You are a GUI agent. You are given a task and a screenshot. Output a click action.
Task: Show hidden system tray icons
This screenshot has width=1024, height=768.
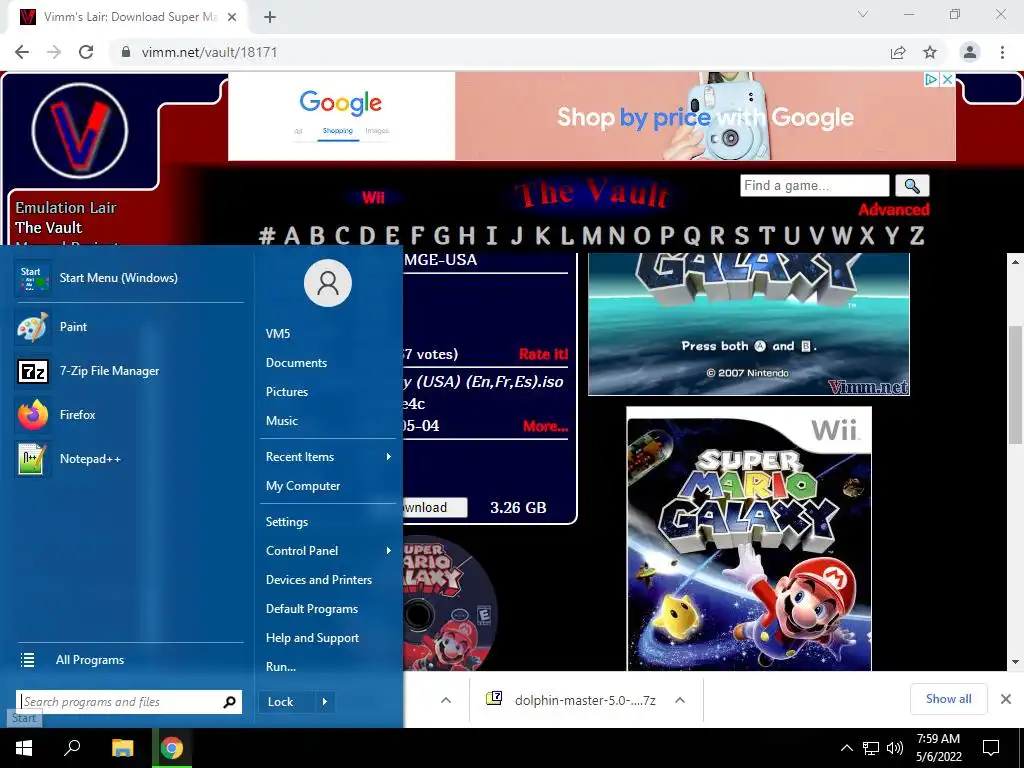tap(846, 748)
